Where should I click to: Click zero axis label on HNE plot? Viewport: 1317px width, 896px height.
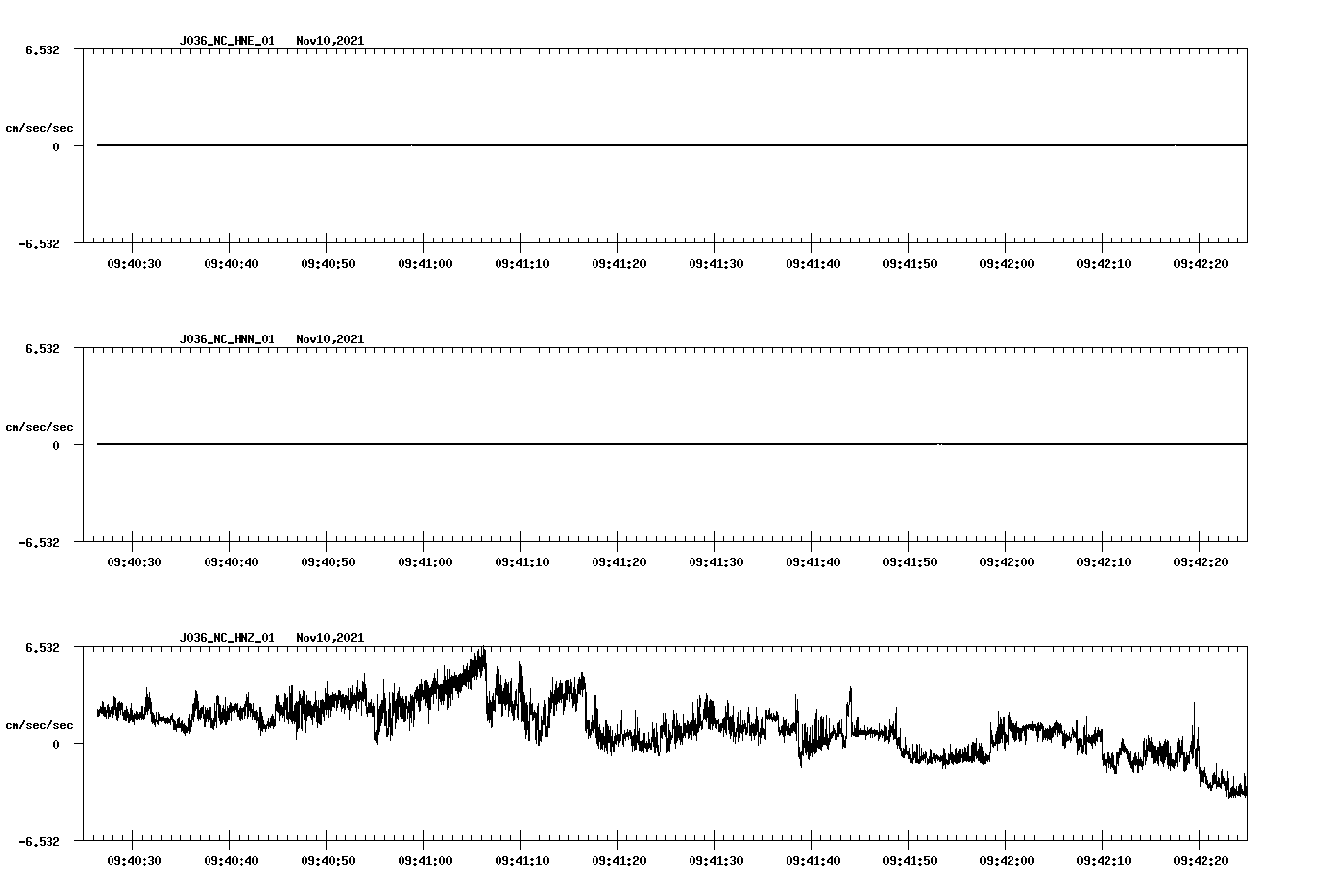56,146
